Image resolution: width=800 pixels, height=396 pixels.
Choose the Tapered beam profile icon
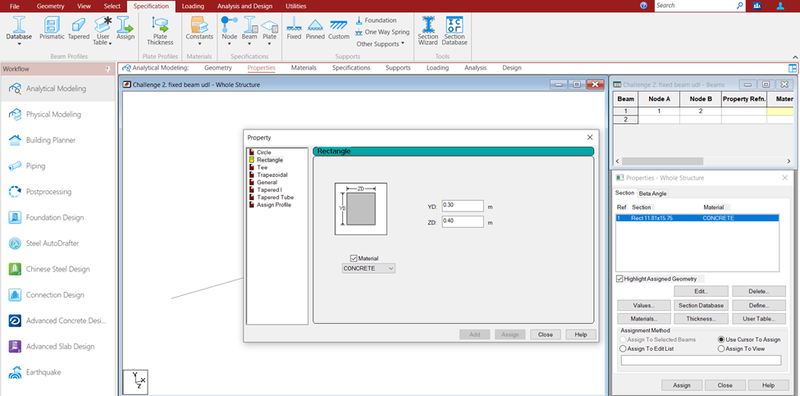coord(79,28)
